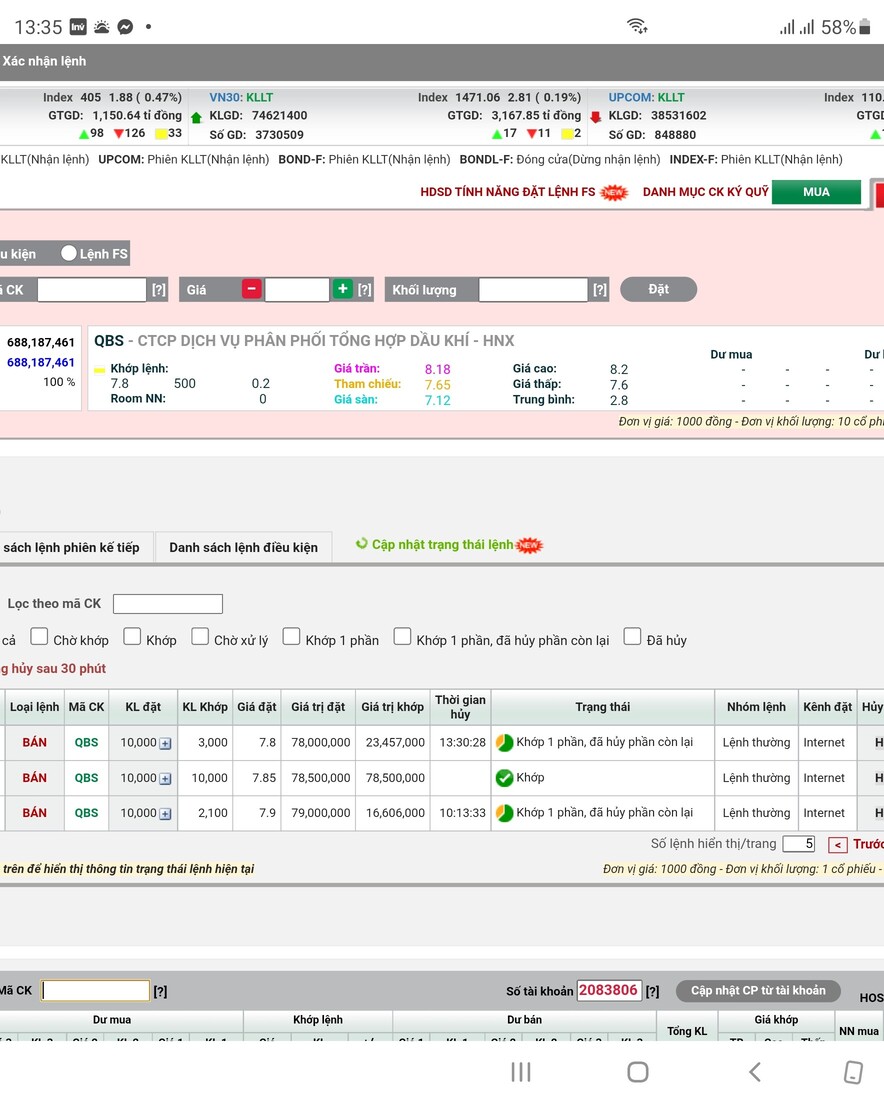Viewport: 884px width, 1104px height.
Task: Click the red minus price decrease button
Action: [x=252, y=289]
